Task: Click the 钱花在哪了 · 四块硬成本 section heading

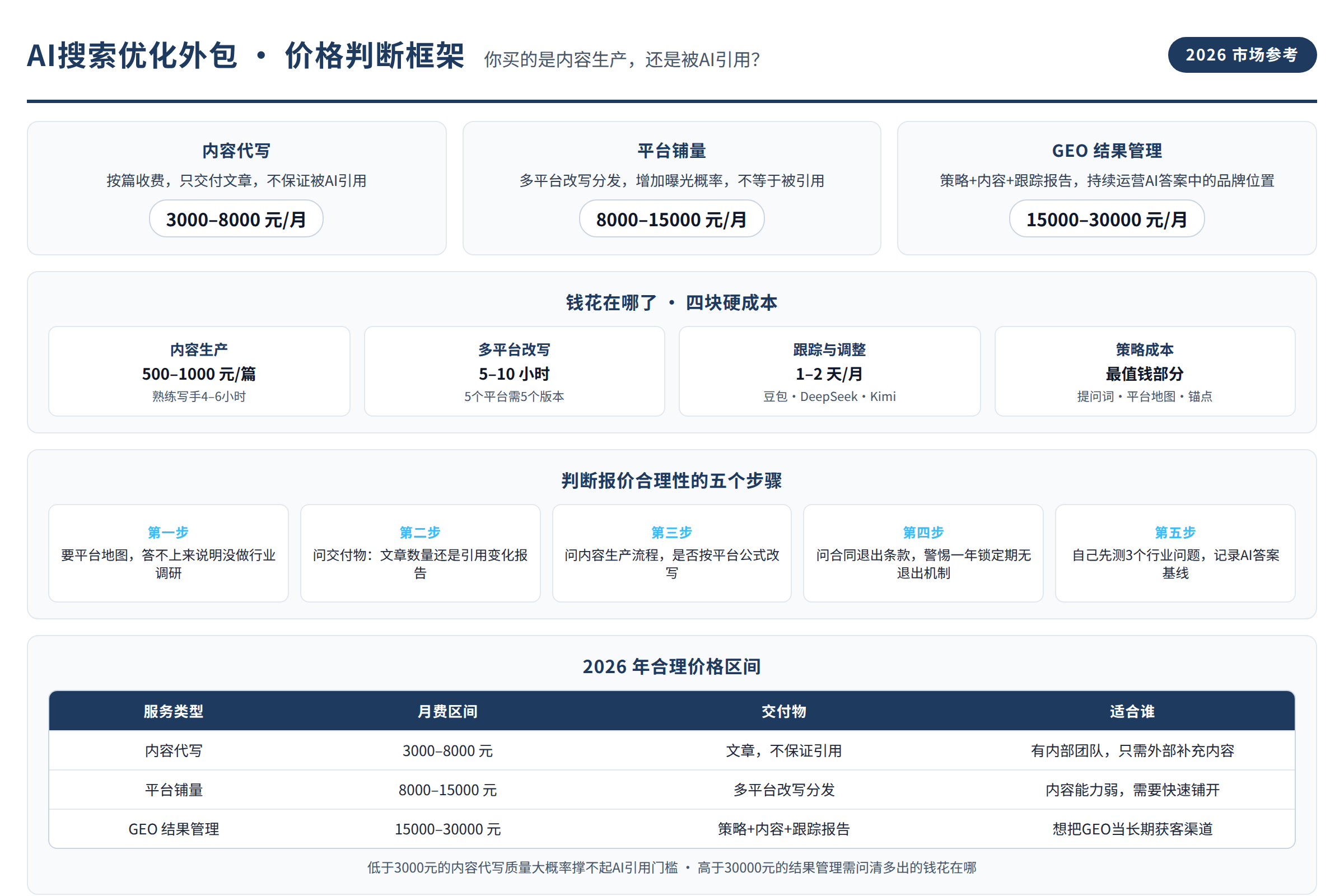Action: point(671,302)
